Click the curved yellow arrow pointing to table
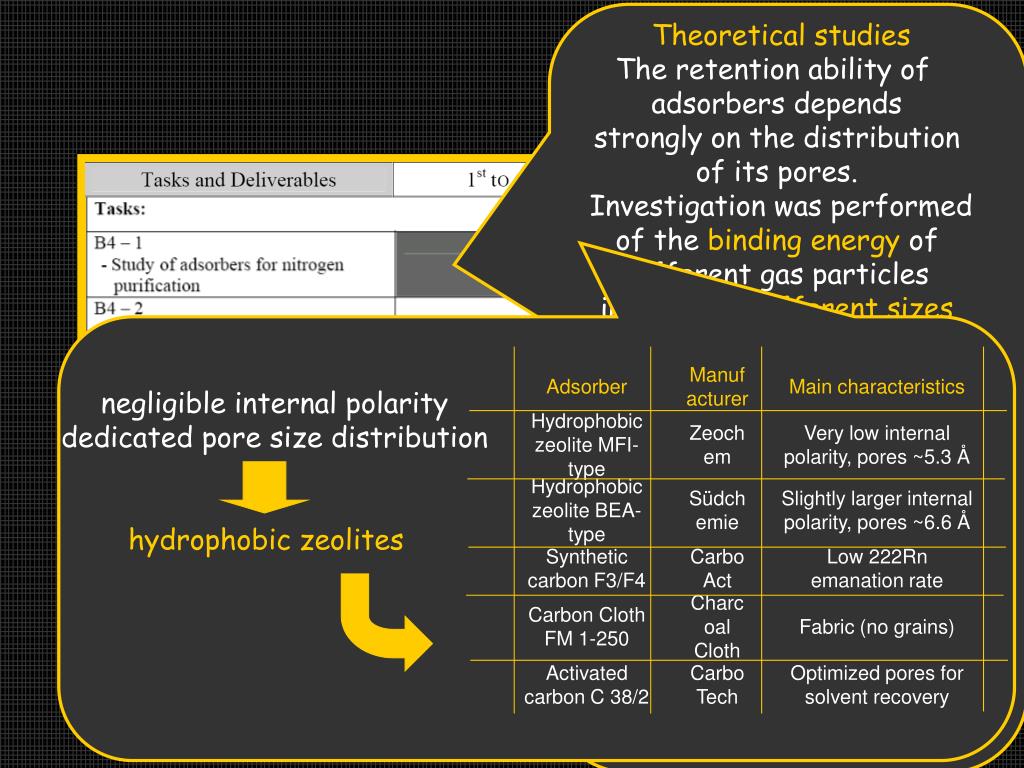Screen dimensions: 1024x768 [x=385, y=622]
